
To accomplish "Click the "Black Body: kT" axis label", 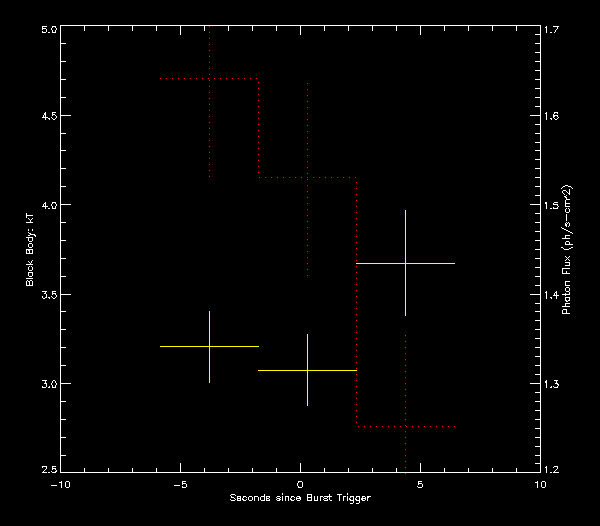I will click(30, 246).
